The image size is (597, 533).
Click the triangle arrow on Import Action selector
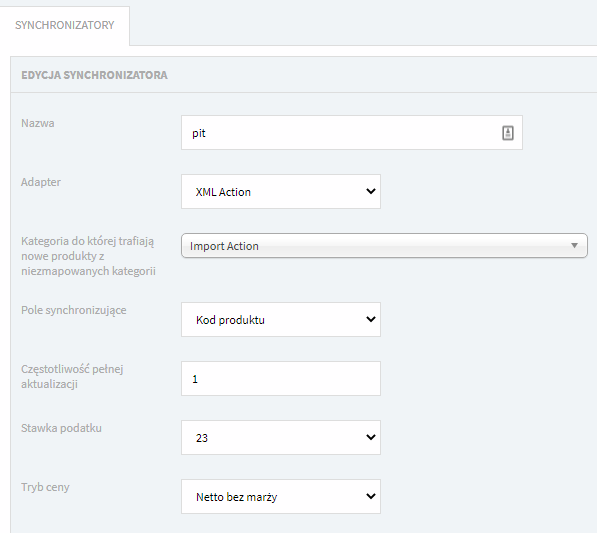(575, 246)
